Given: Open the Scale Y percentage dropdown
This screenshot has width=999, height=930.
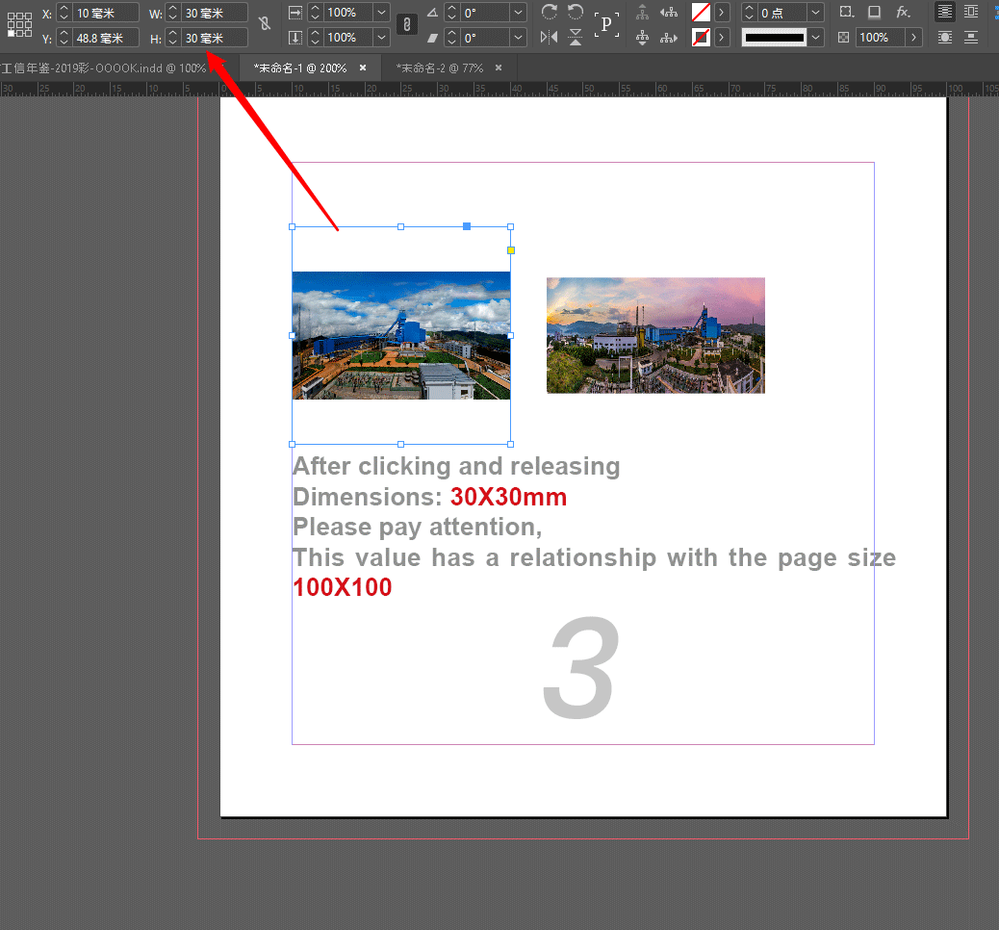Looking at the screenshot, I should click(381, 38).
